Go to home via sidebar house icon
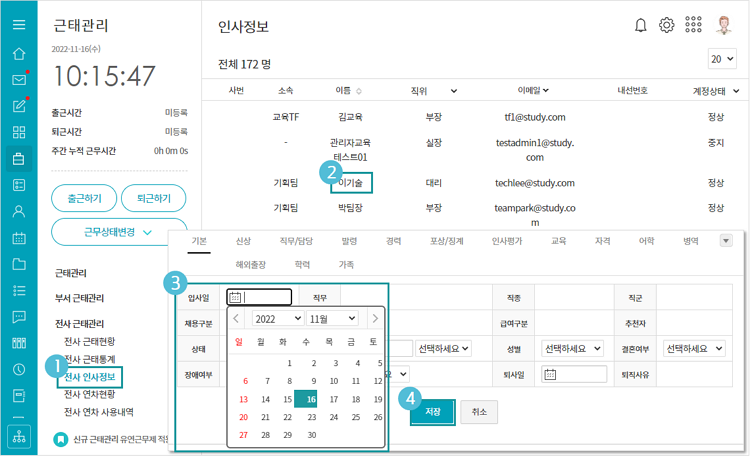This screenshot has width=750, height=457. [x=18, y=53]
